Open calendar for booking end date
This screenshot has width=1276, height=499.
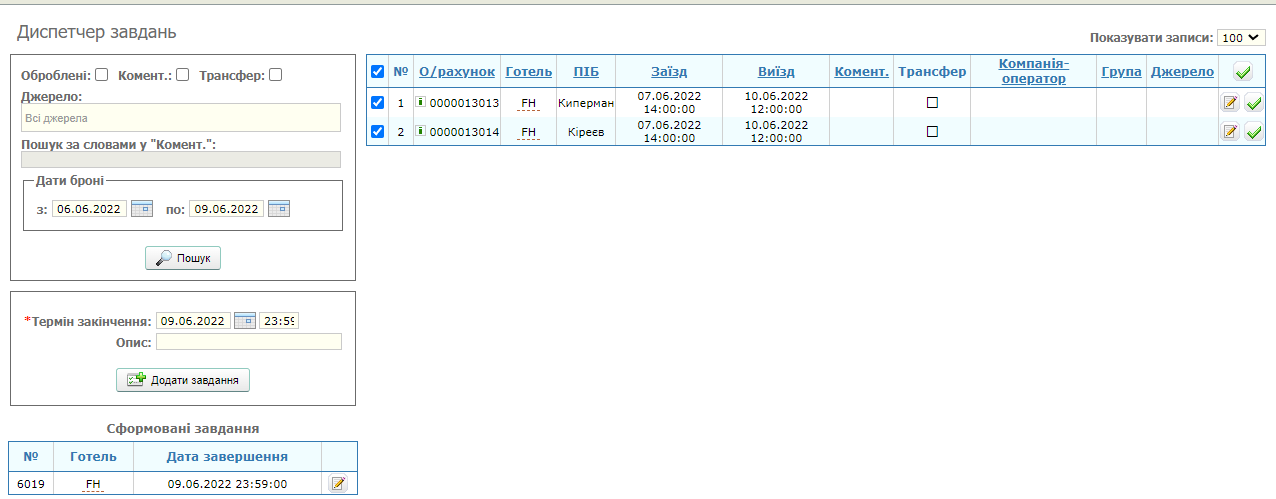279,209
